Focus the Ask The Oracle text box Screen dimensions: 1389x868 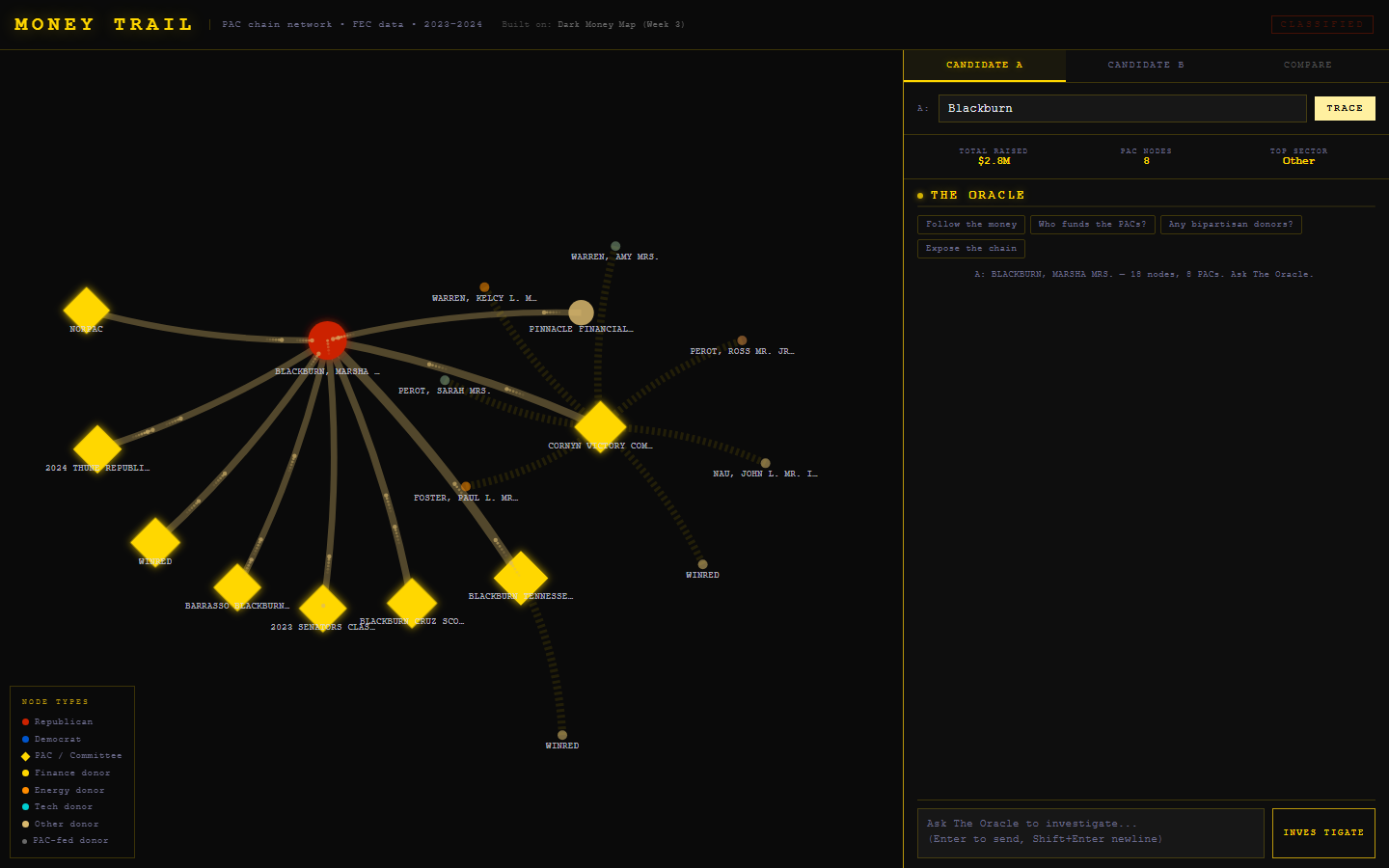(x=1091, y=833)
